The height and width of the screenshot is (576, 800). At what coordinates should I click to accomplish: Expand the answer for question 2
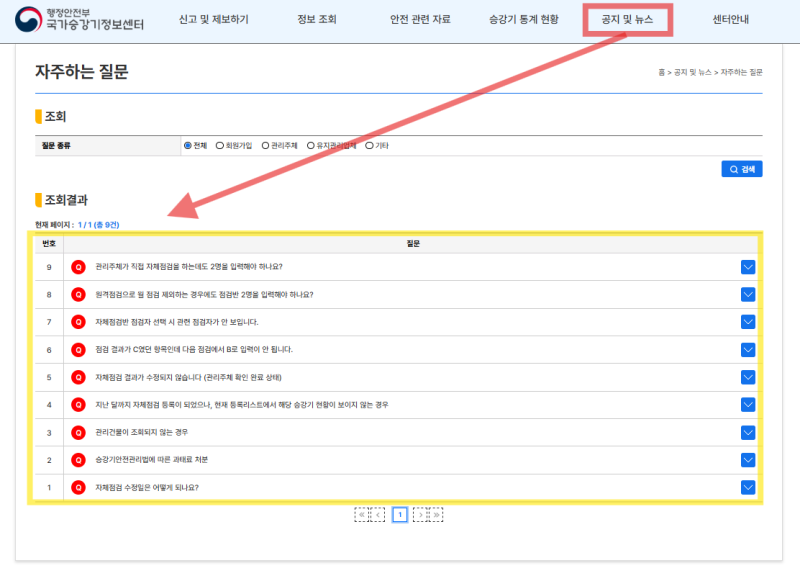pos(748,460)
